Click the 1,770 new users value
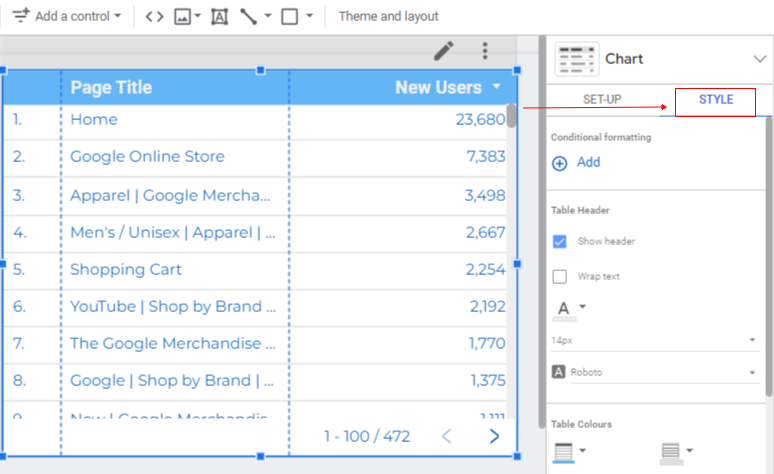Screen dimensions: 774x474 tap(487, 344)
